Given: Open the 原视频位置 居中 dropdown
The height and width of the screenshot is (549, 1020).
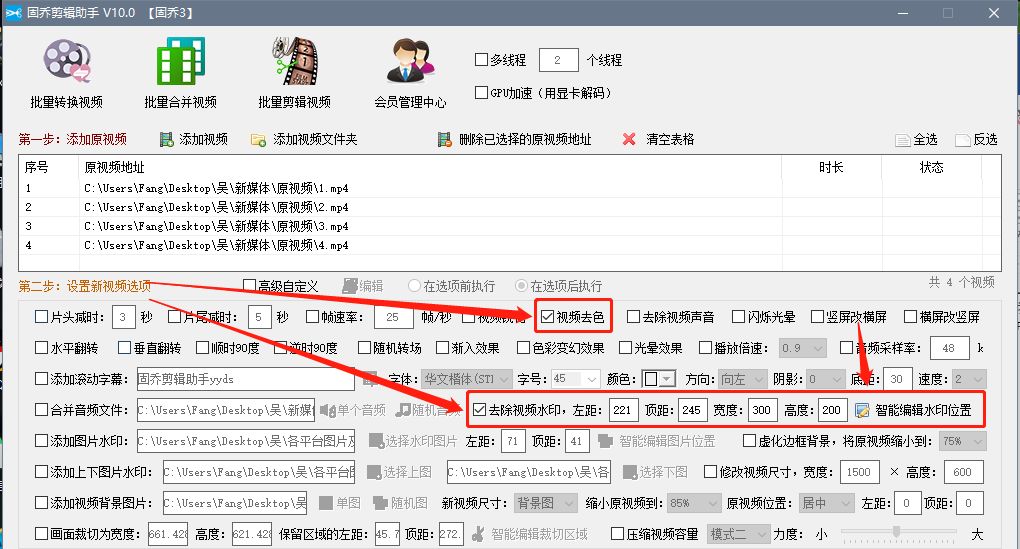Looking at the screenshot, I should [826, 503].
